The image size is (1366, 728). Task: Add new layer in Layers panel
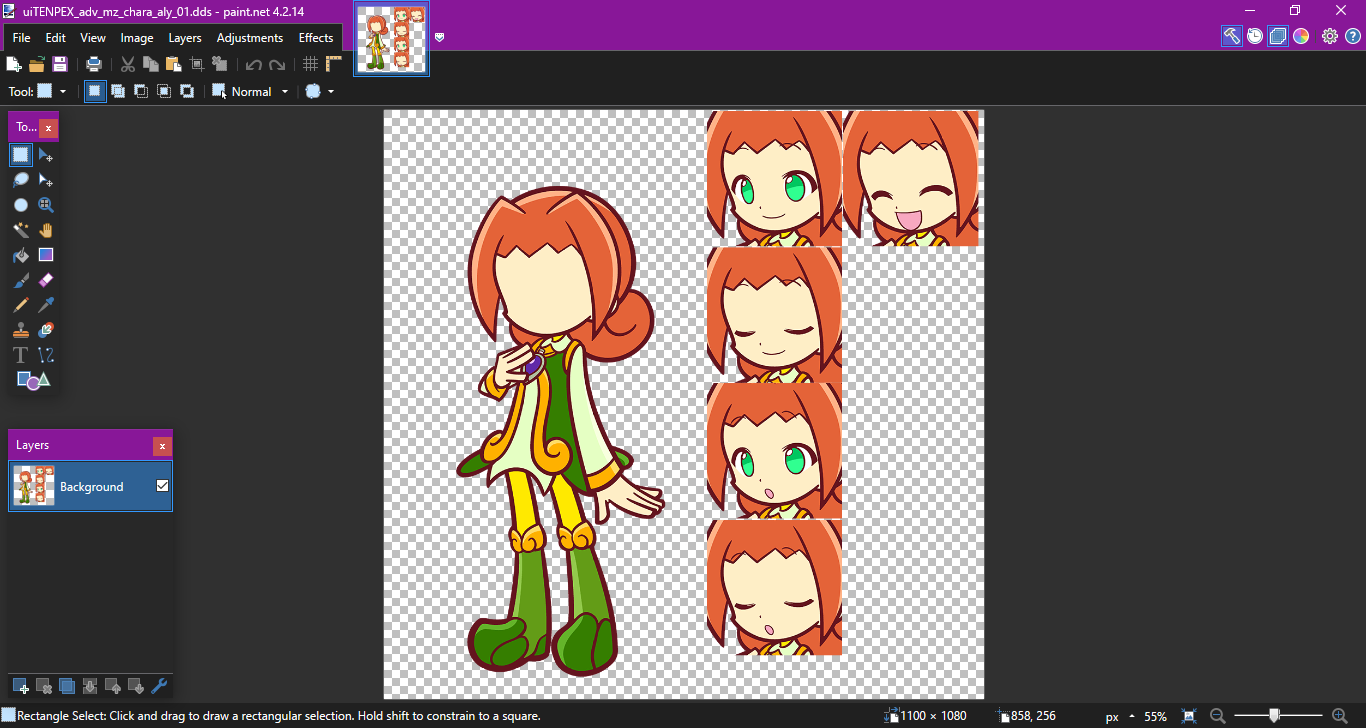(x=21, y=686)
